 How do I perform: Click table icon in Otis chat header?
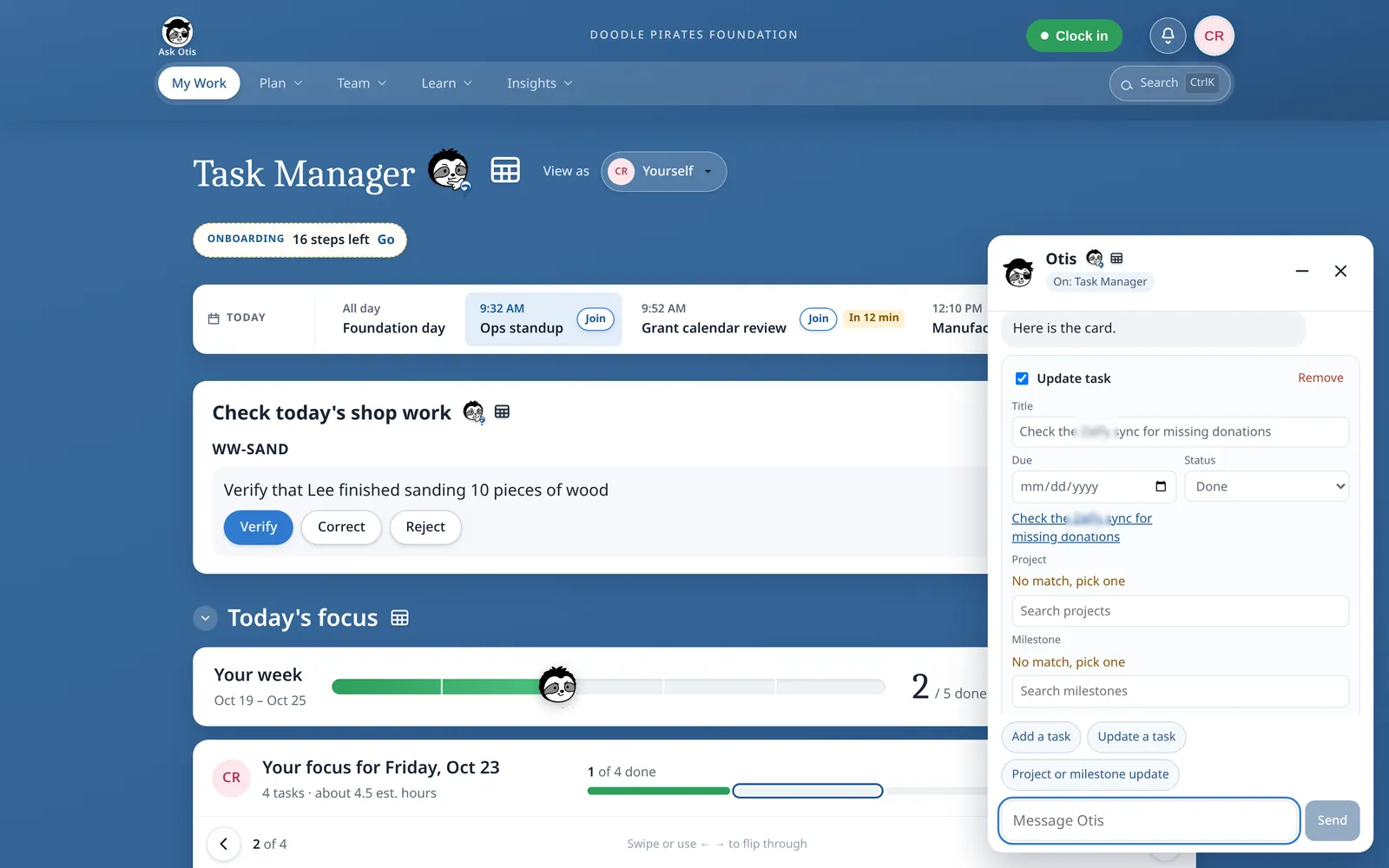tap(1116, 258)
